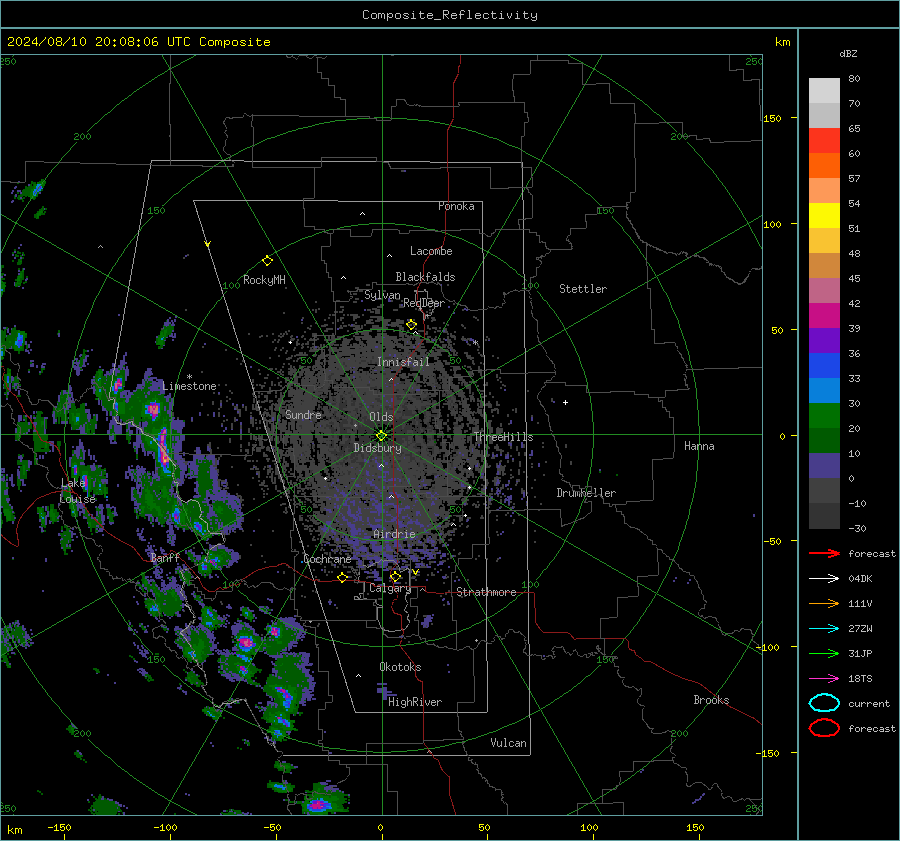The image size is (900, 841).
Task: Click the Blackfalds city label
Action: tap(425, 277)
